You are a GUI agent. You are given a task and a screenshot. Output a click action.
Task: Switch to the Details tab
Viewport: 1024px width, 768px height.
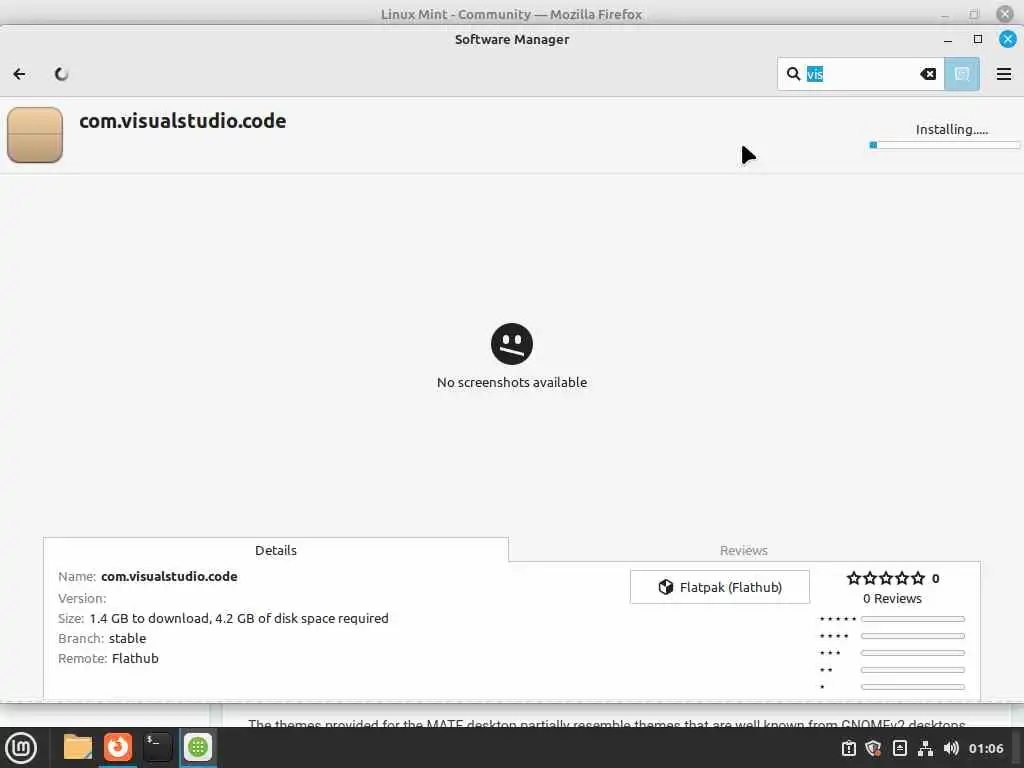click(276, 550)
